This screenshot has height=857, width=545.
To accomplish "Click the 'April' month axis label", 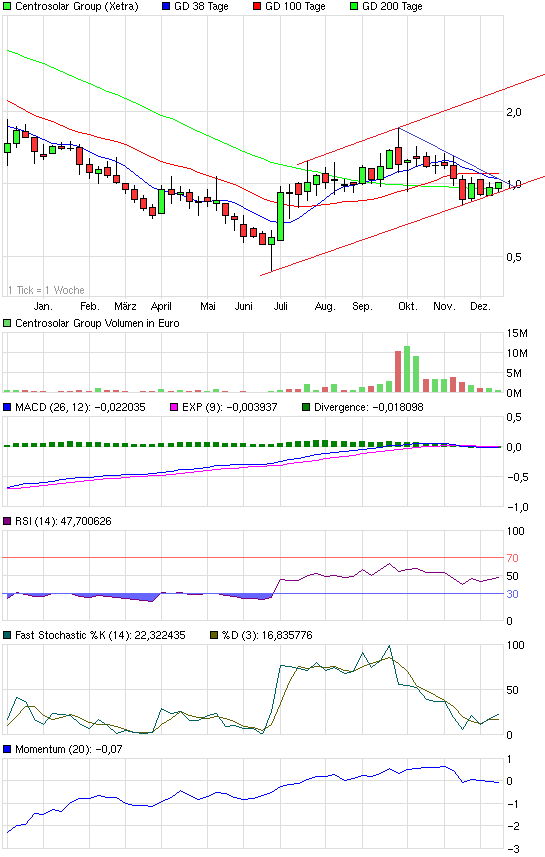I will [x=161, y=306].
